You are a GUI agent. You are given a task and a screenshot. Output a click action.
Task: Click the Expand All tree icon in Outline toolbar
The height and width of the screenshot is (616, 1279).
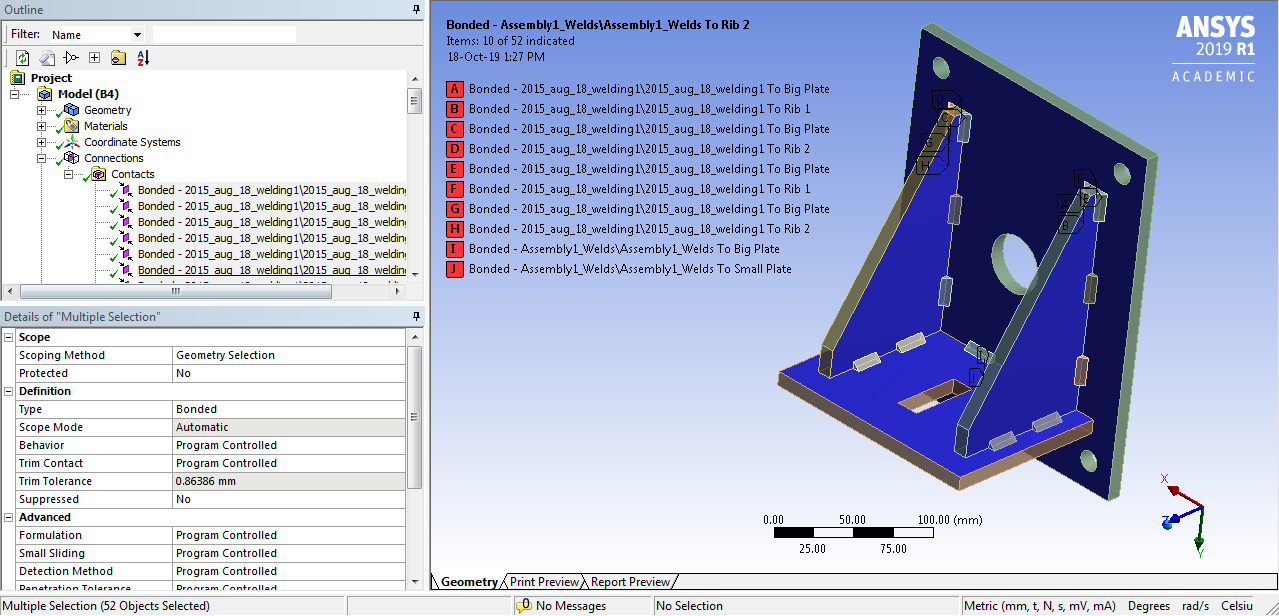[x=94, y=57]
